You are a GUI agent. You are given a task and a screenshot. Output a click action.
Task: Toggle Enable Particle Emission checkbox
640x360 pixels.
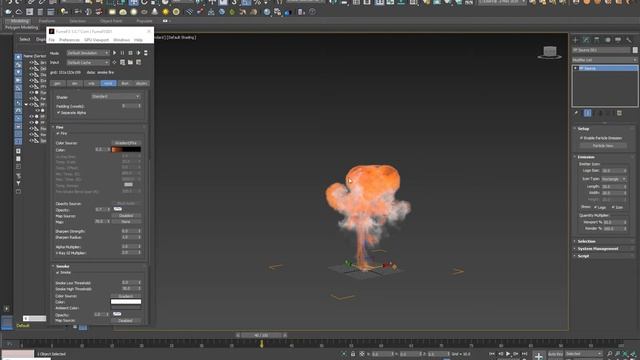[x=581, y=138]
